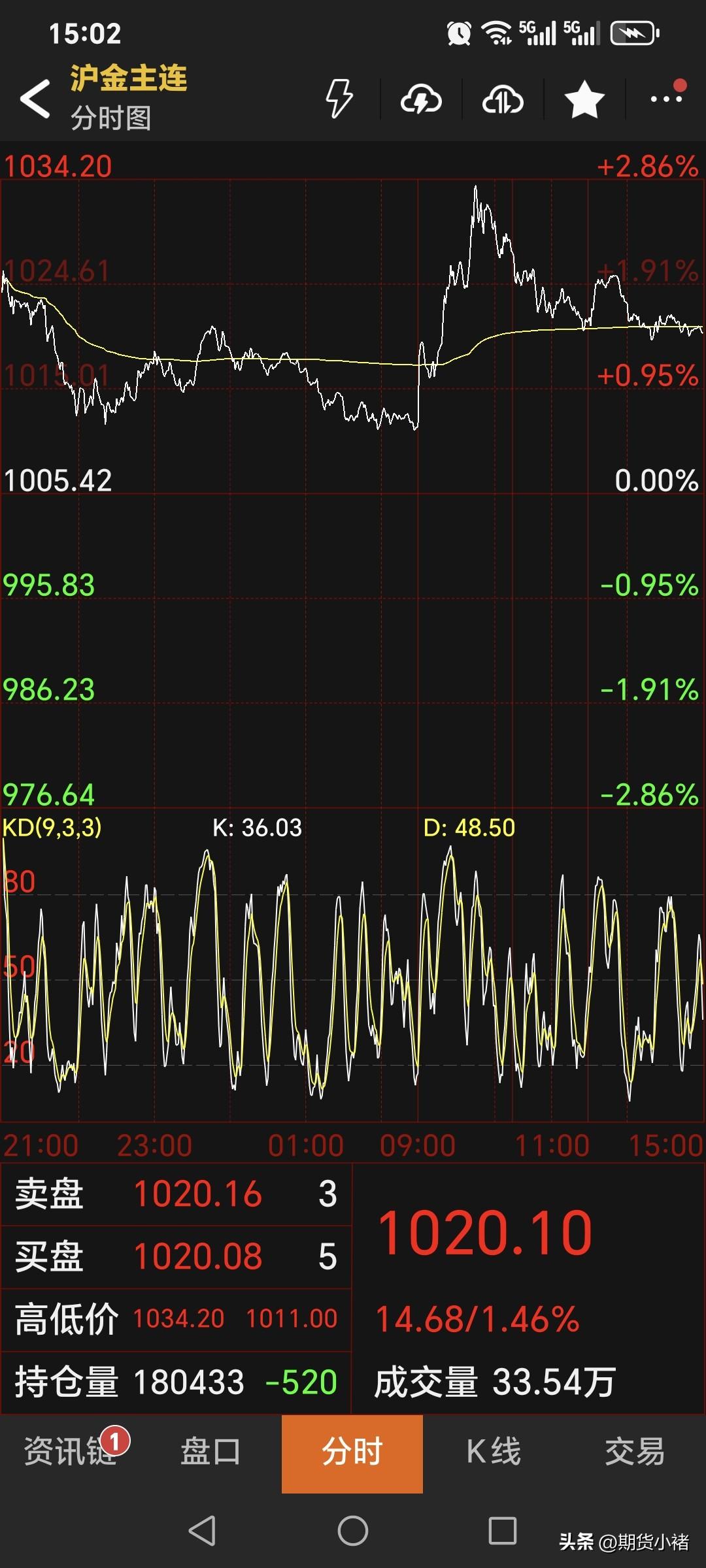Tap the change 14.68/1.46%
The width and height of the screenshot is (706, 1568).
(x=477, y=1319)
